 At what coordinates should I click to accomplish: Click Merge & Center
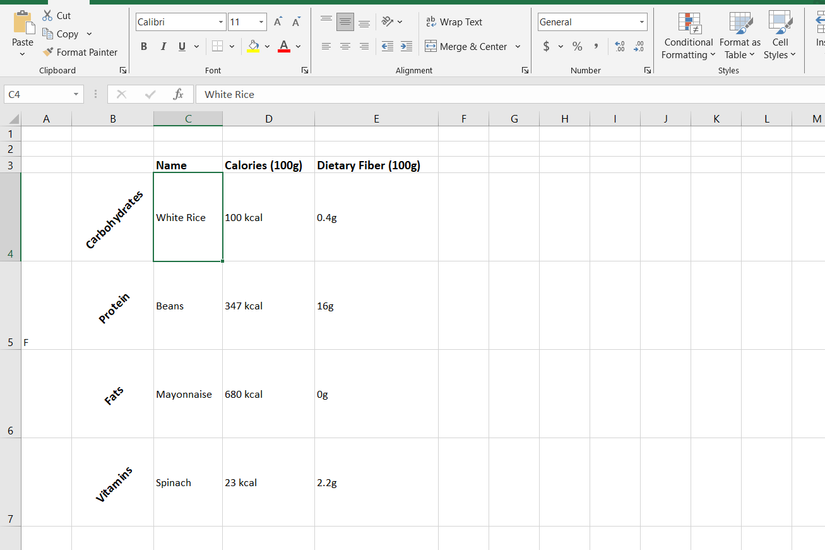466,46
